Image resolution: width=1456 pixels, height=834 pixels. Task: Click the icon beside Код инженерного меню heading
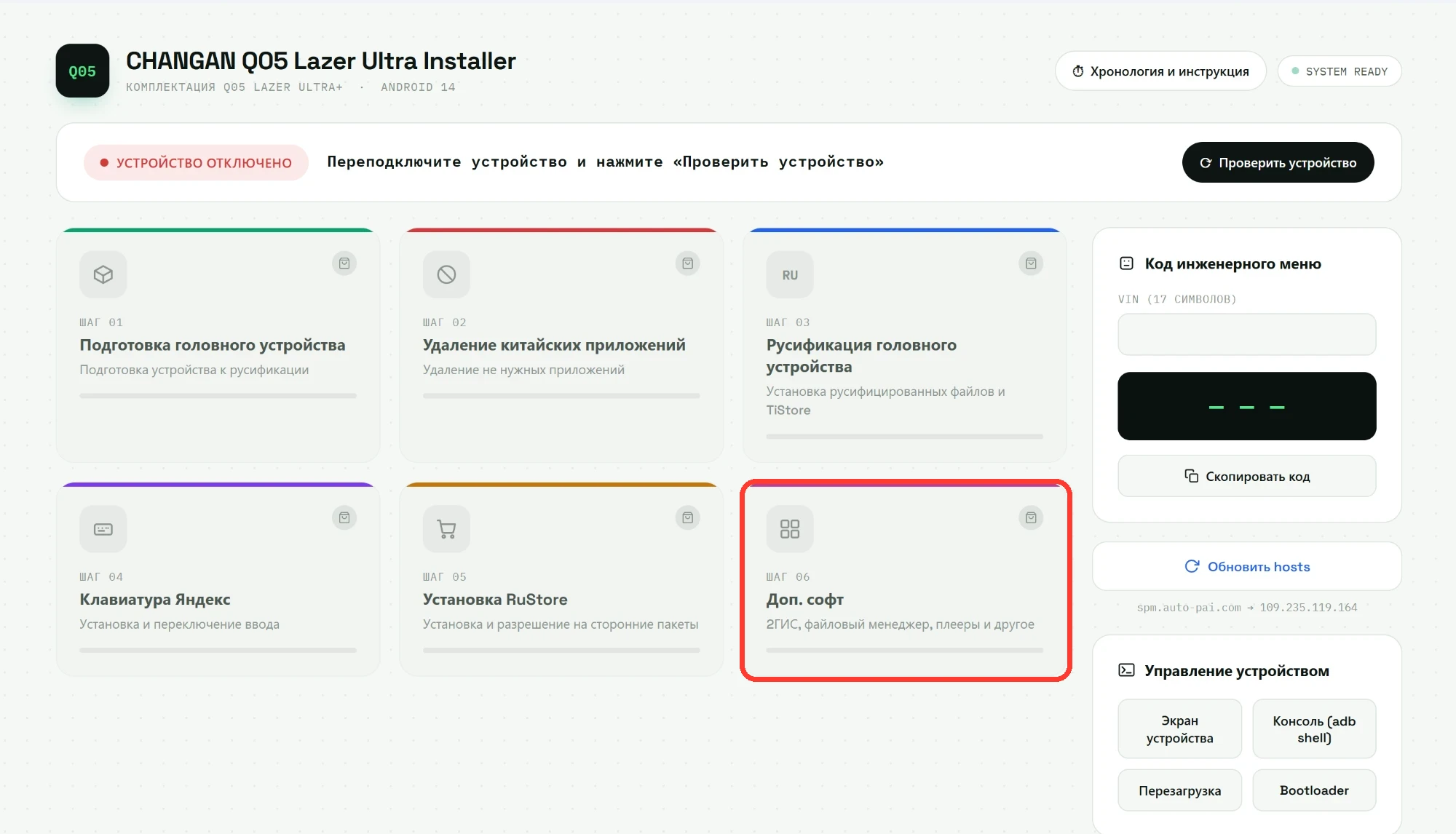(x=1126, y=263)
